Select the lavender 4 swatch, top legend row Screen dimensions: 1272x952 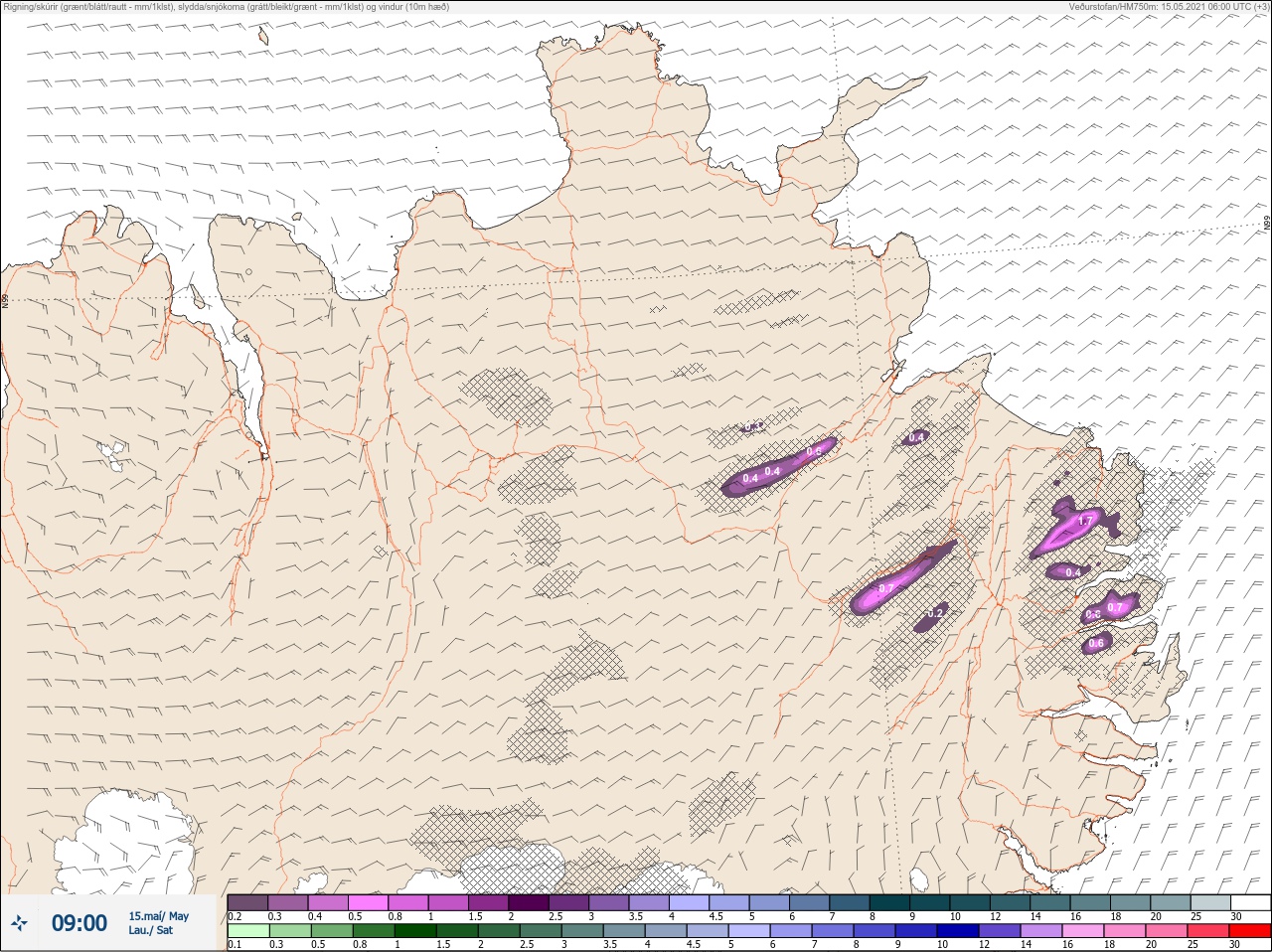[692, 902]
